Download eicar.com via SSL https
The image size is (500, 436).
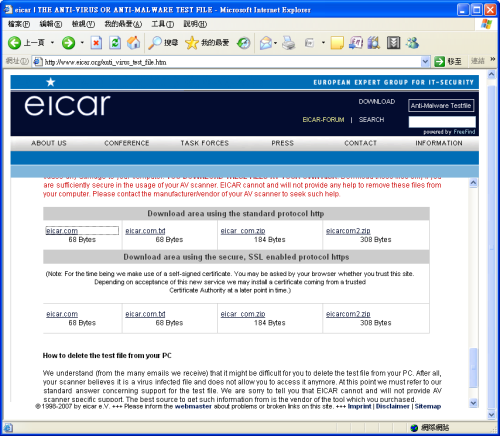pos(62,314)
